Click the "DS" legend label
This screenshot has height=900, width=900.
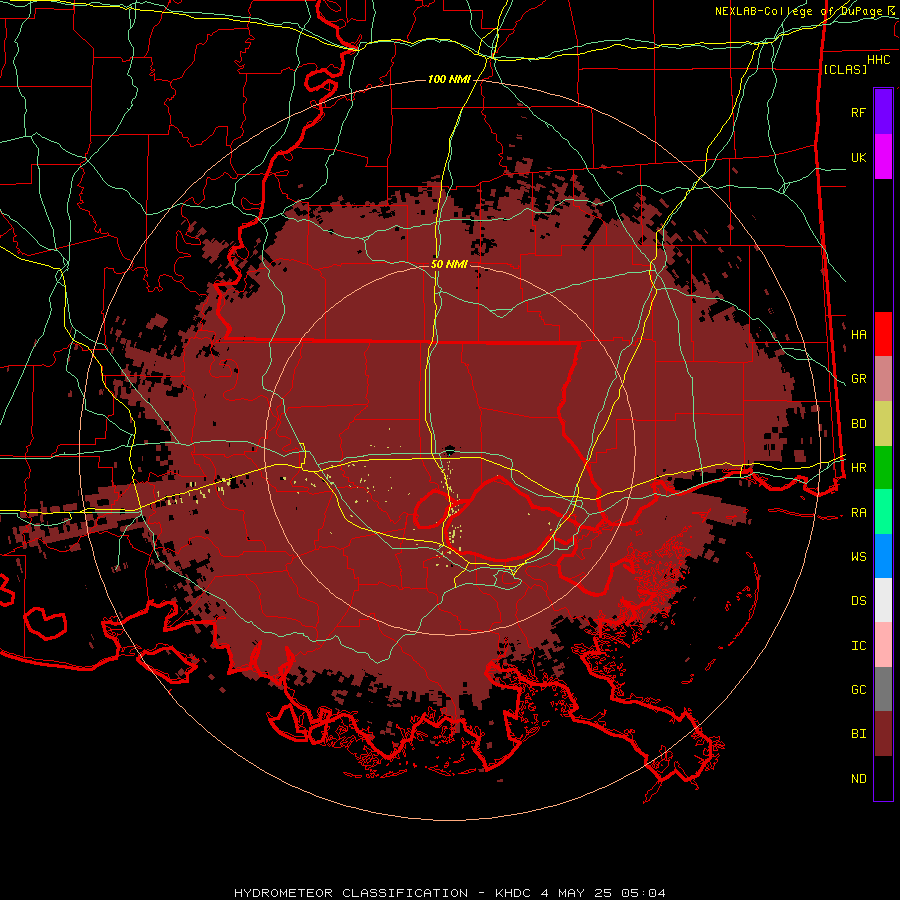[858, 601]
